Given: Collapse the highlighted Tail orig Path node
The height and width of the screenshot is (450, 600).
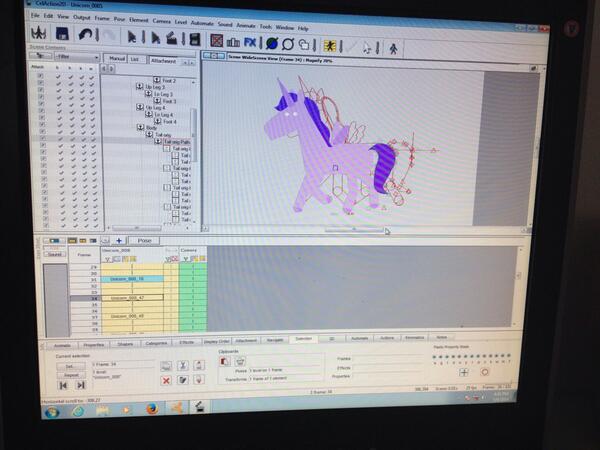Looking at the screenshot, I should point(158,141).
